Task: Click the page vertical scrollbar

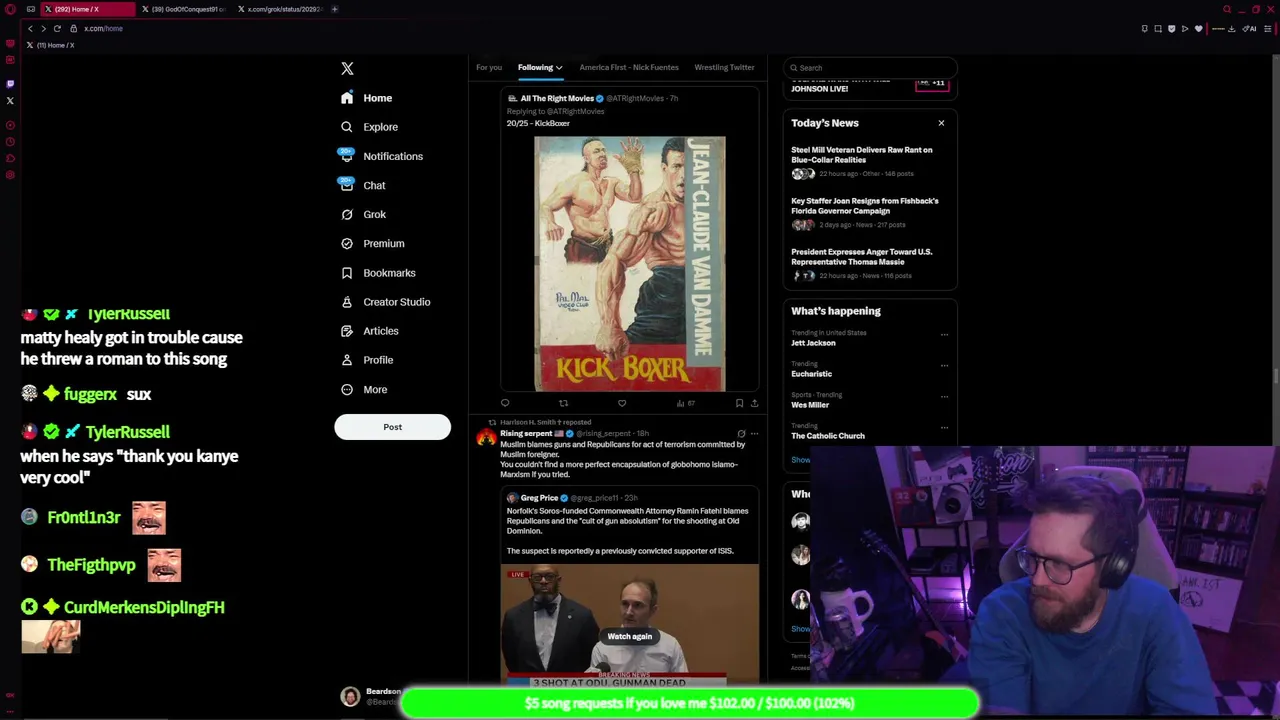Action: pyautogui.click(x=1276, y=375)
